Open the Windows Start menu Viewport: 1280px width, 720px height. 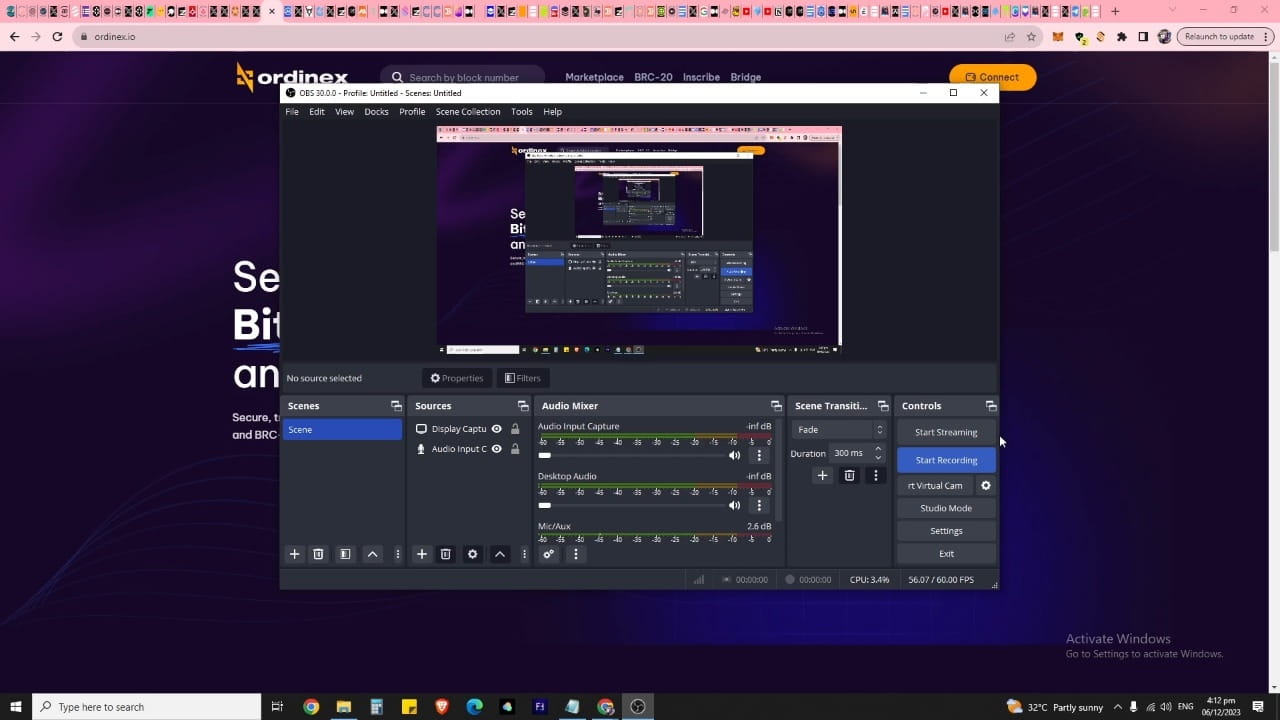pos(16,707)
